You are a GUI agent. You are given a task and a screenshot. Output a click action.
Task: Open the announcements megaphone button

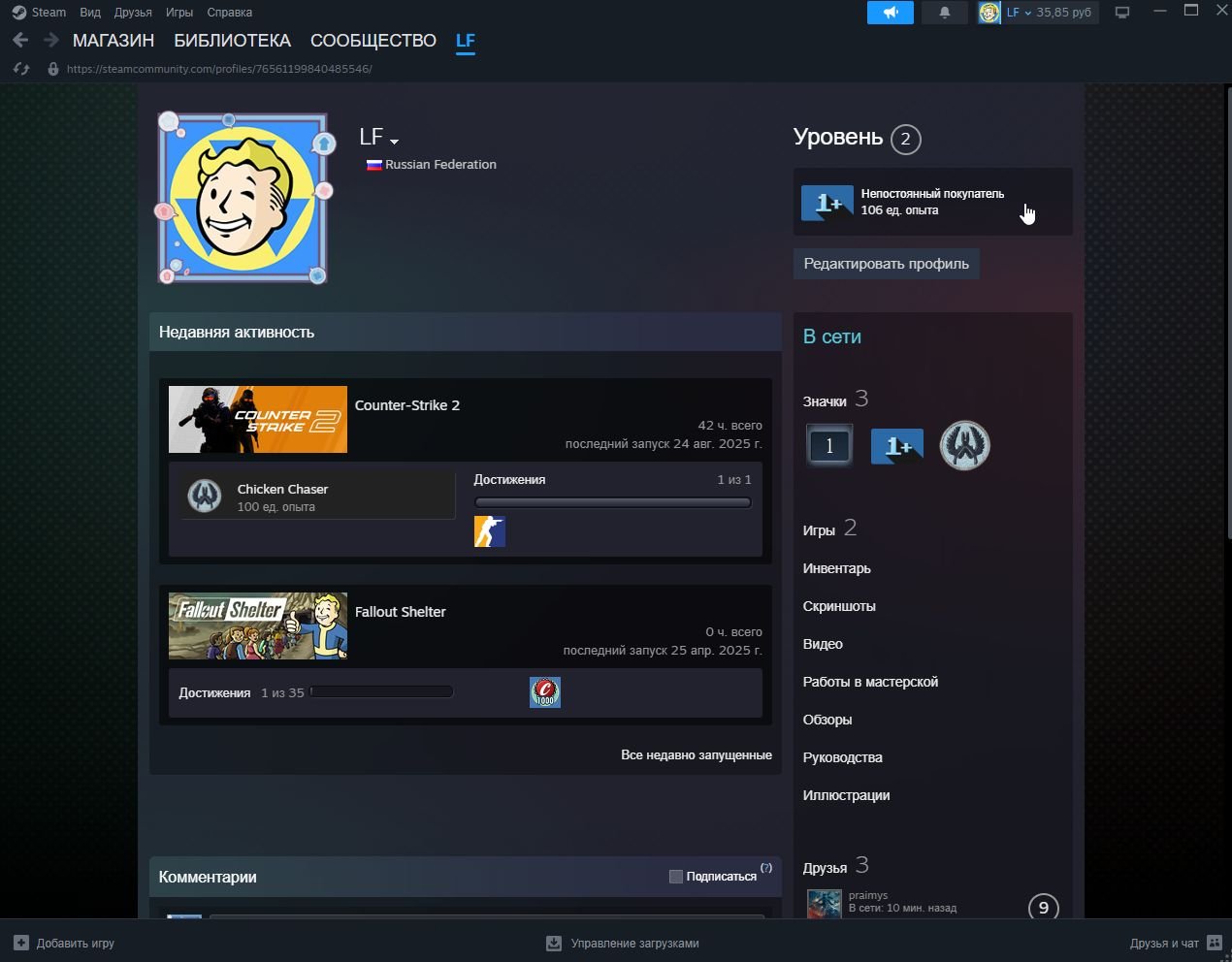click(890, 13)
